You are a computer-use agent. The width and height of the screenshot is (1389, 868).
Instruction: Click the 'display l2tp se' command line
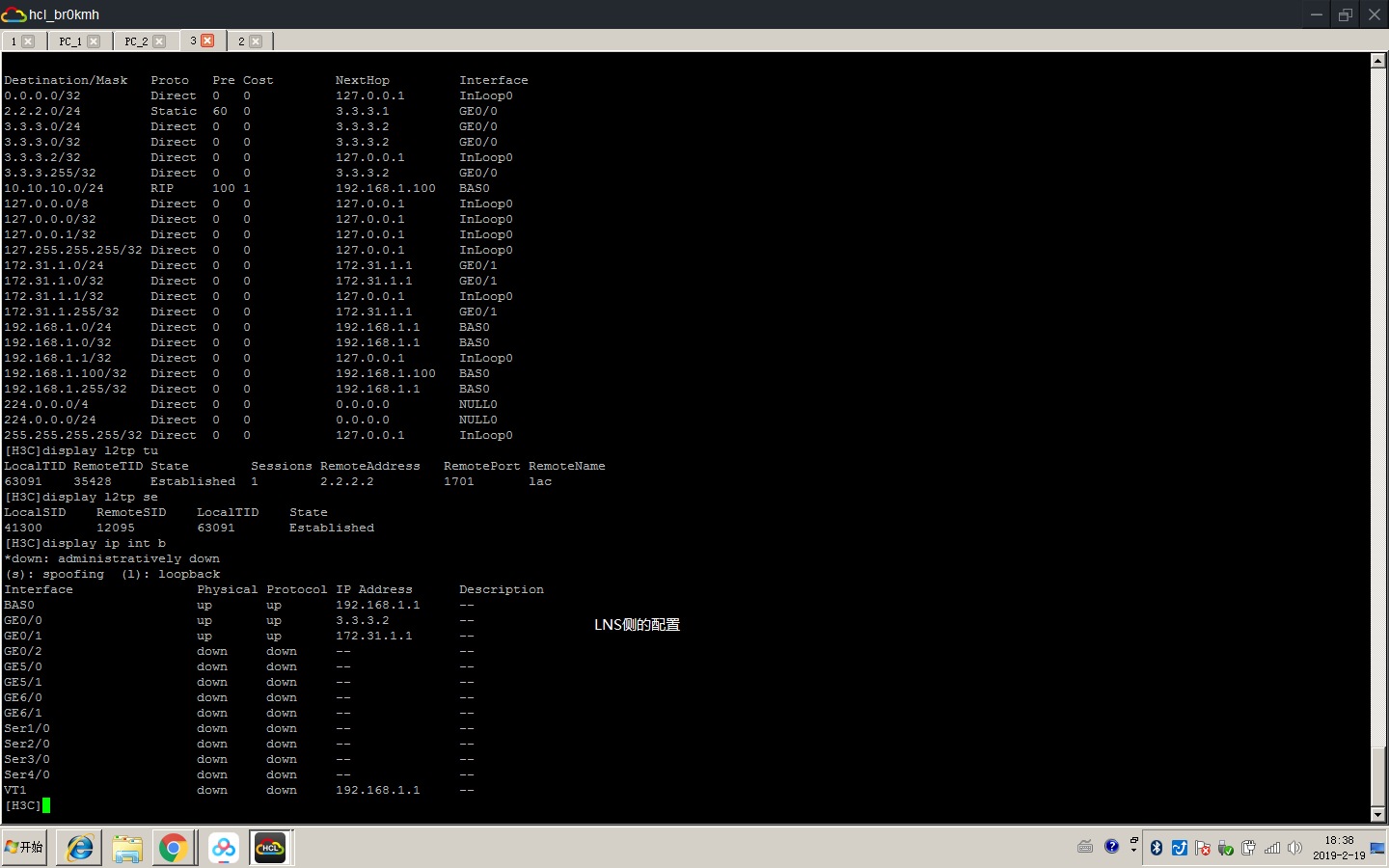tap(81, 497)
